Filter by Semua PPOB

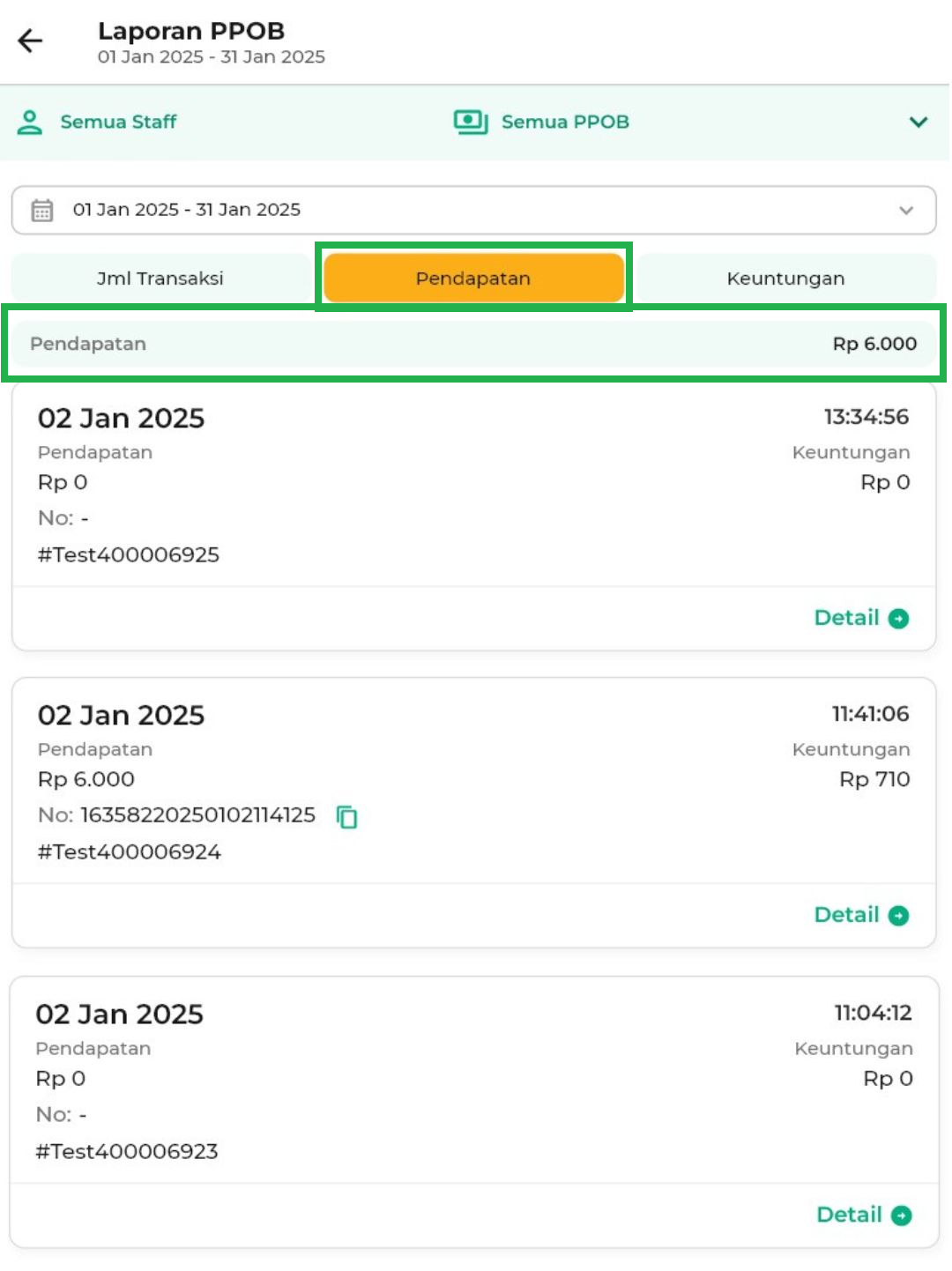565,123
